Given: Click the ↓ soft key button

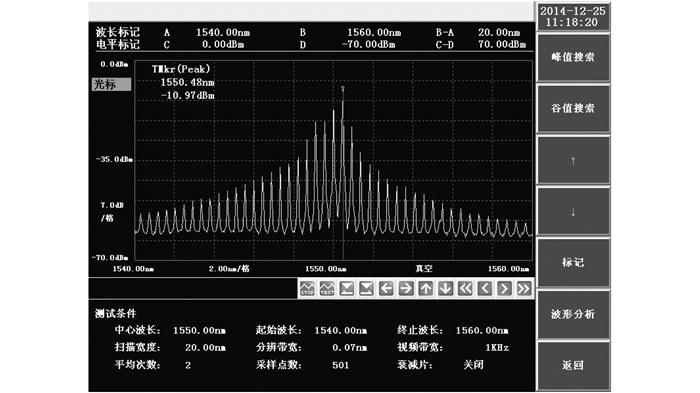Looking at the screenshot, I should pyautogui.click(x=573, y=211).
